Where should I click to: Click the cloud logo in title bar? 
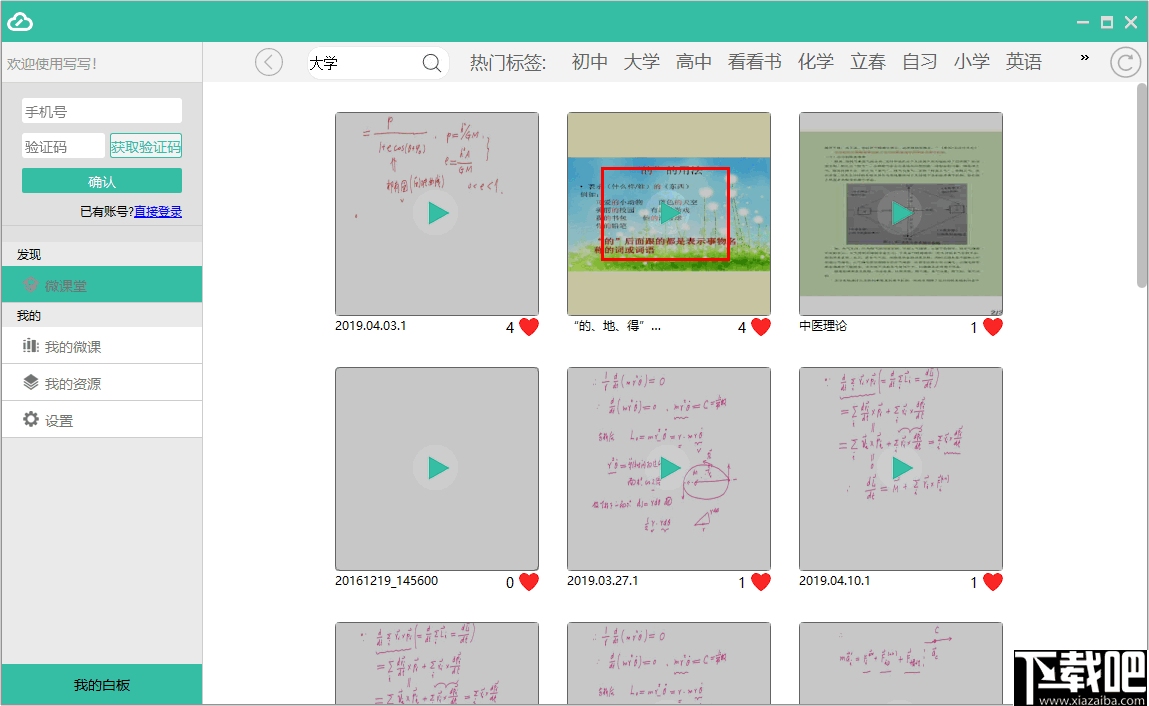pyautogui.click(x=20, y=22)
